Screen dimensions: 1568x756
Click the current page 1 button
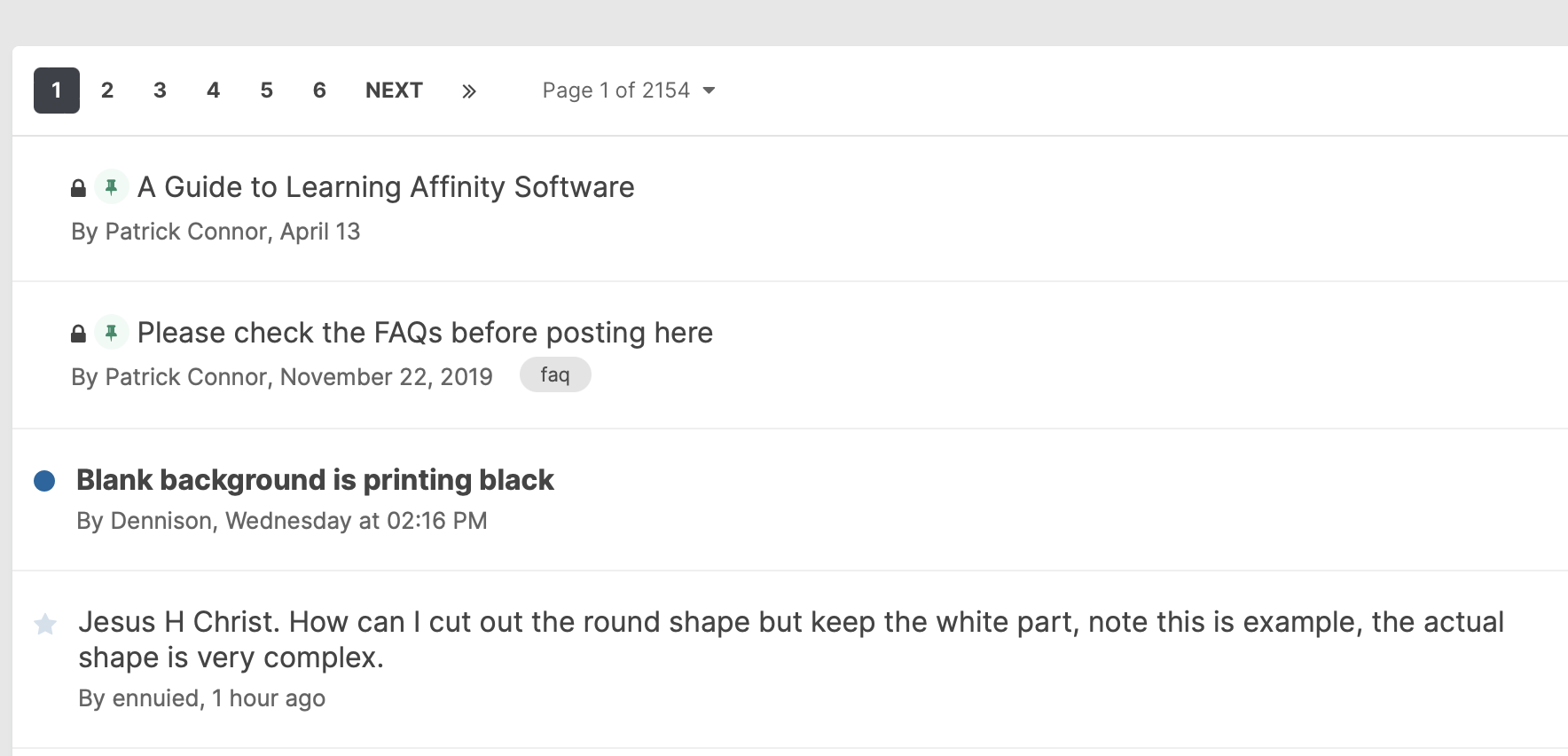point(57,91)
